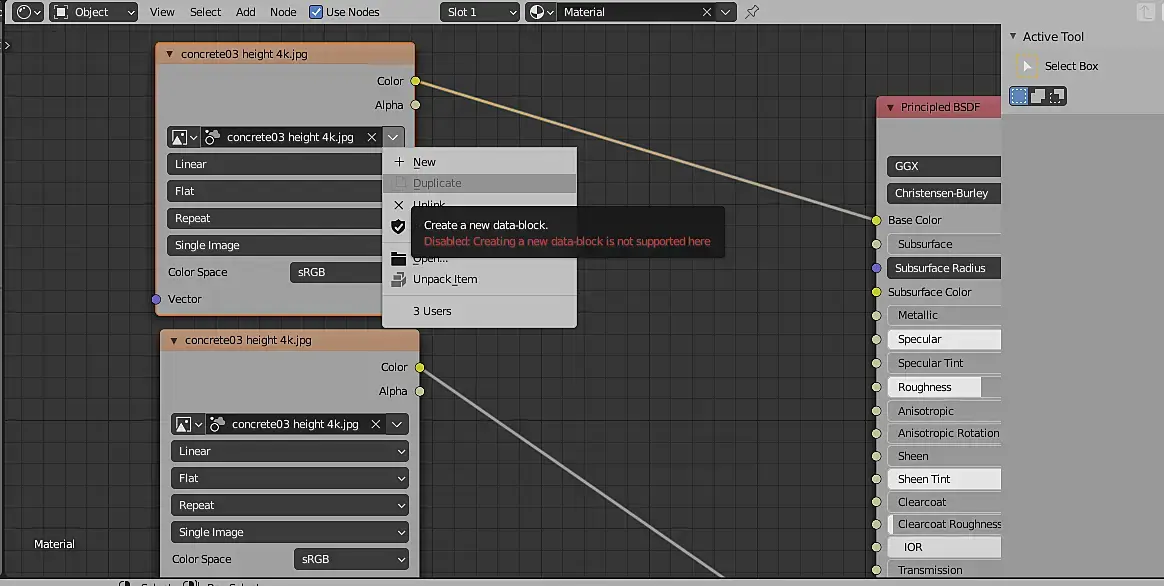Collapse the Active Tool panel
This screenshot has width=1164, height=586.
1013,36
